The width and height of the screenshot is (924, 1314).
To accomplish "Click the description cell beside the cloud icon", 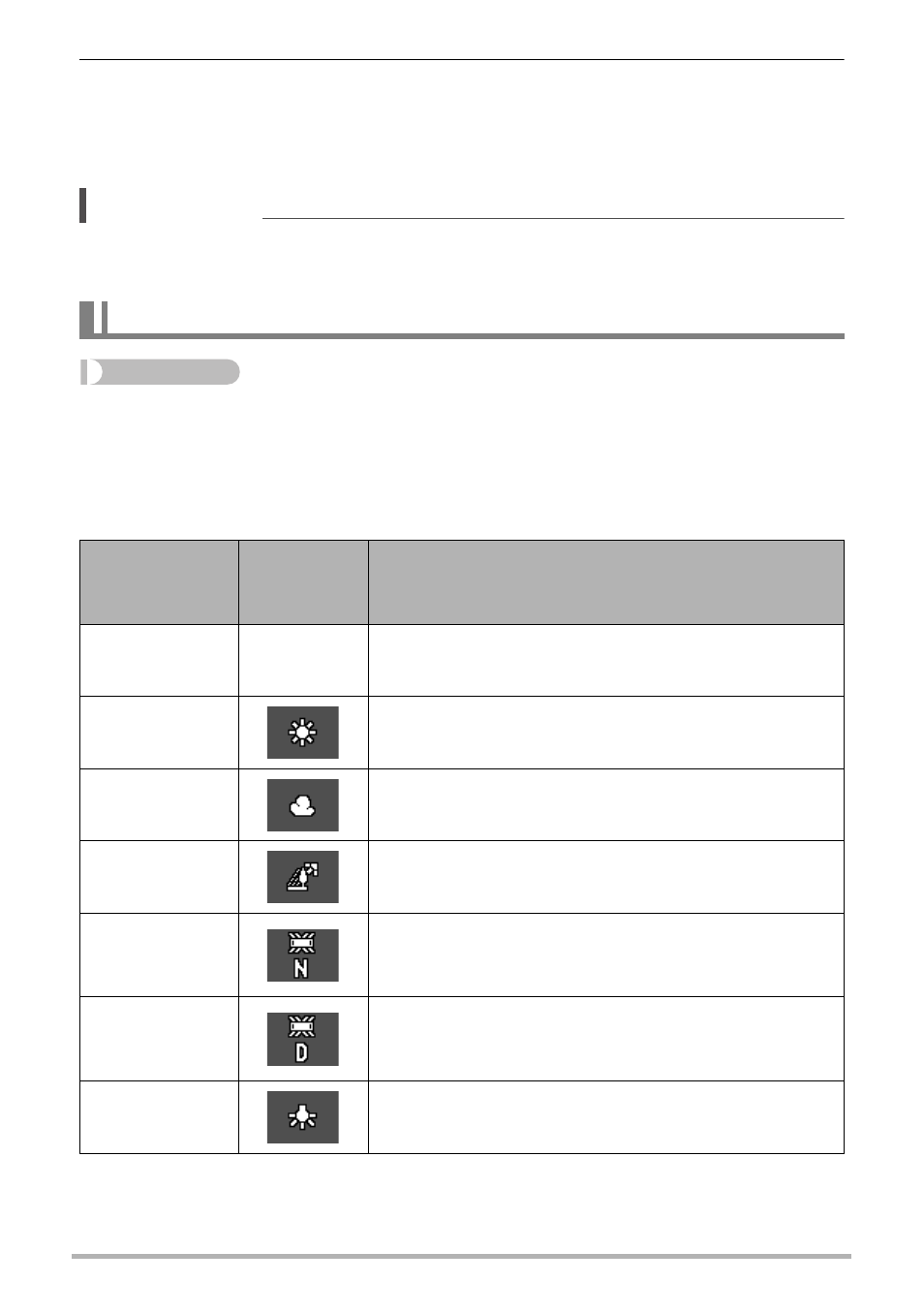I will click(x=605, y=805).
